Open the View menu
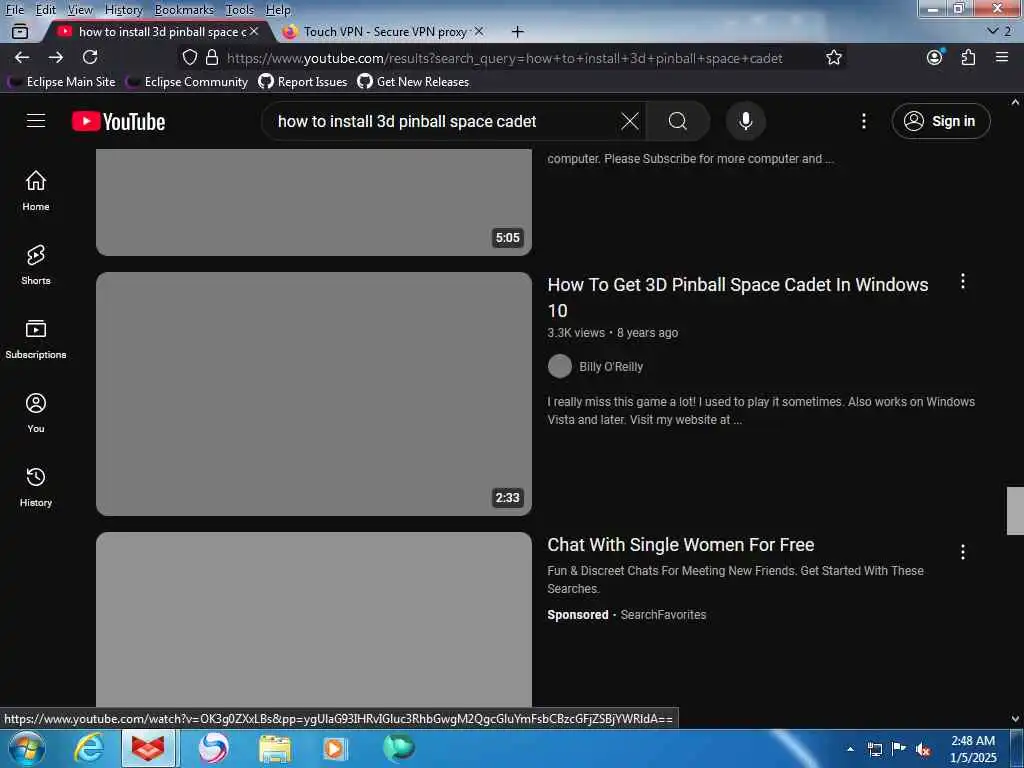The height and width of the screenshot is (768, 1024). tap(80, 10)
